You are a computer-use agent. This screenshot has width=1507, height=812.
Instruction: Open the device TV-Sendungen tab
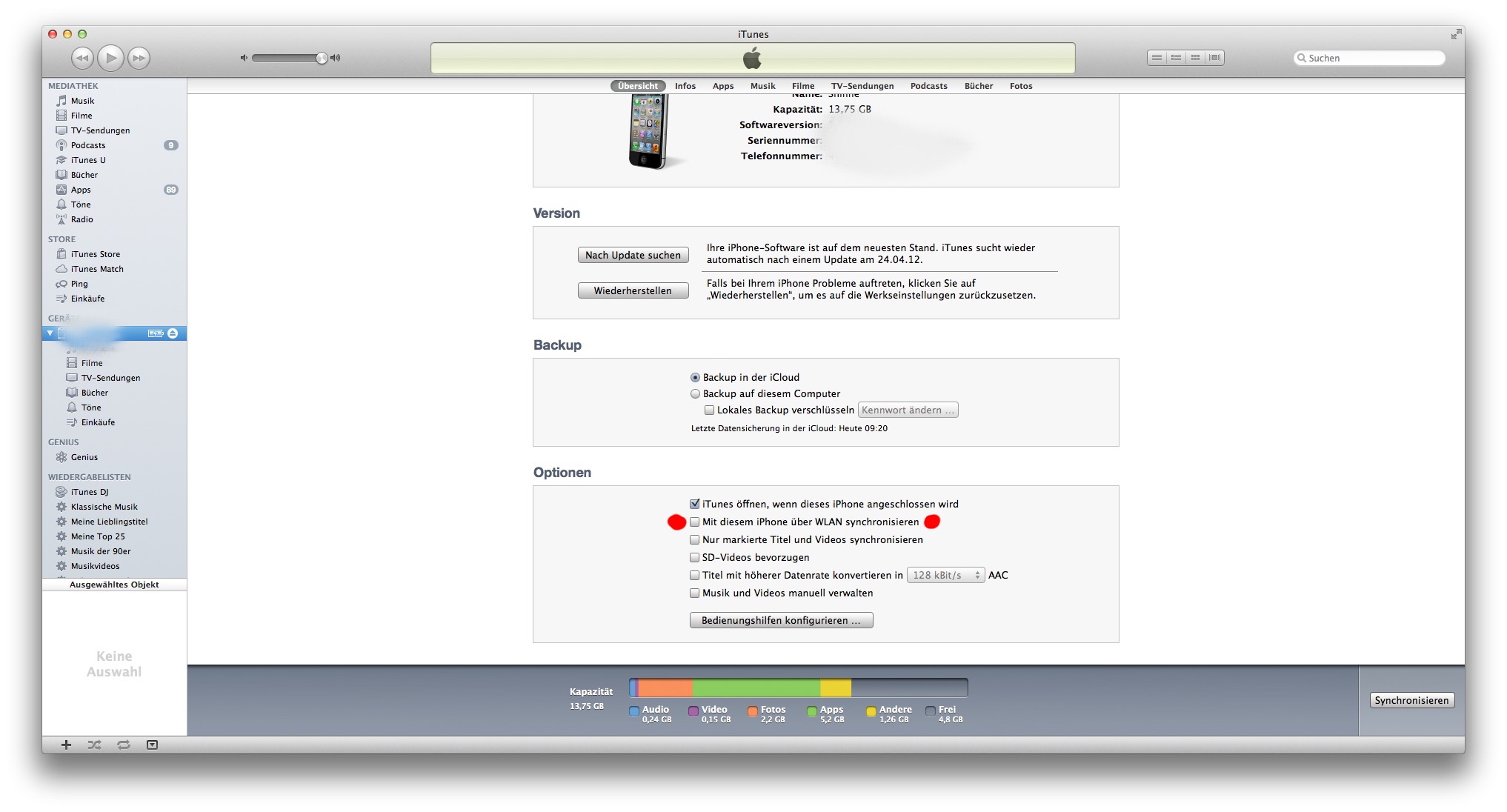(862, 86)
